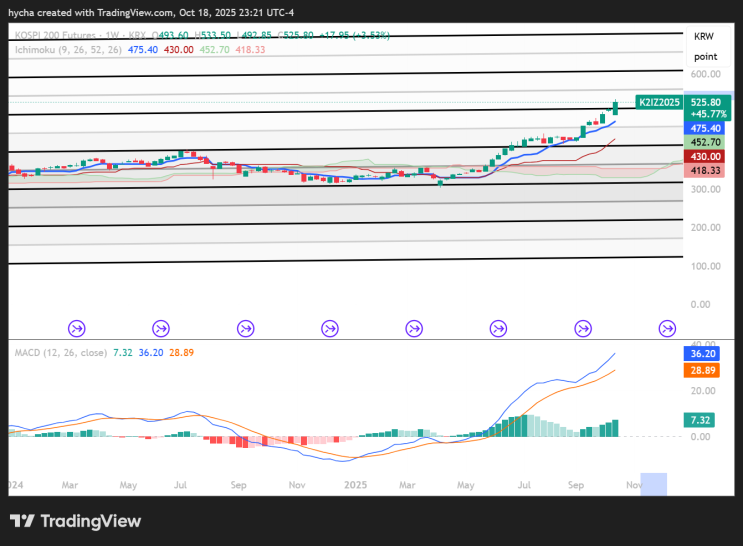Click the rollover marker icon near Mar 2025
The image size is (743, 546).
[x=414, y=328]
